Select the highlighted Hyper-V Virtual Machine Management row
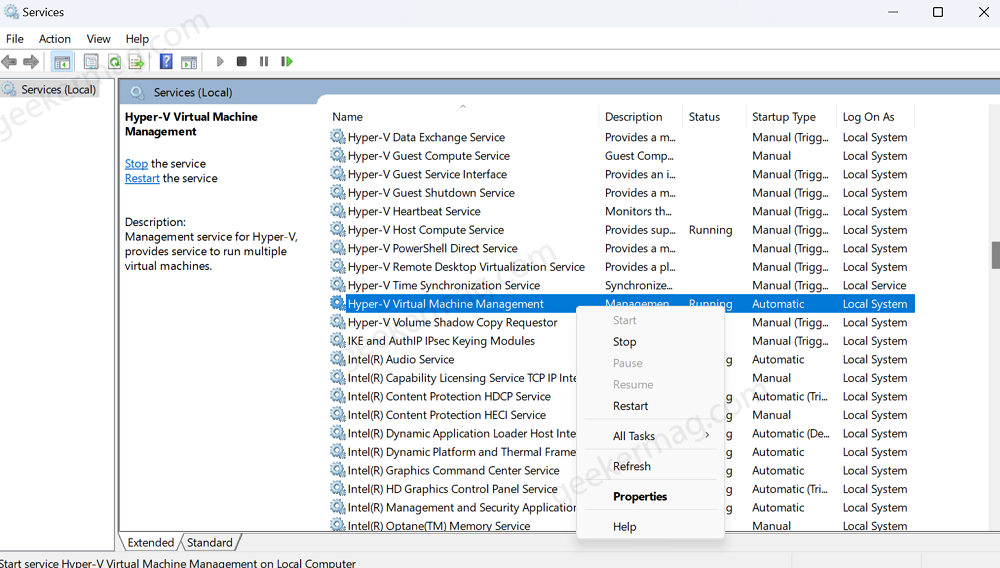 pos(622,303)
